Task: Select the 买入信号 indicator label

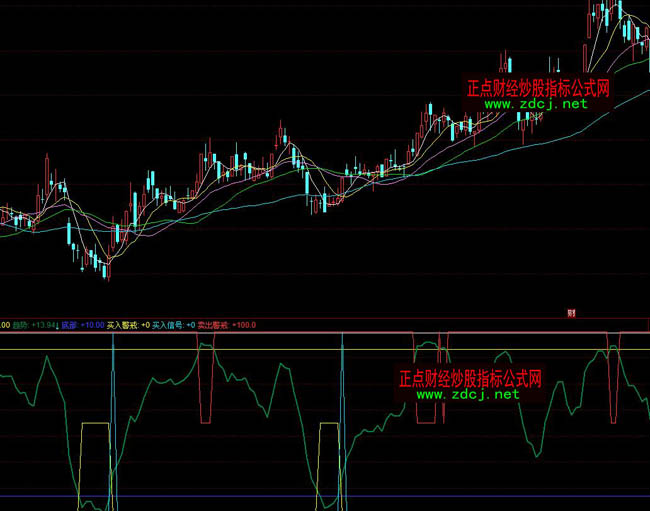Action: coord(170,324)
